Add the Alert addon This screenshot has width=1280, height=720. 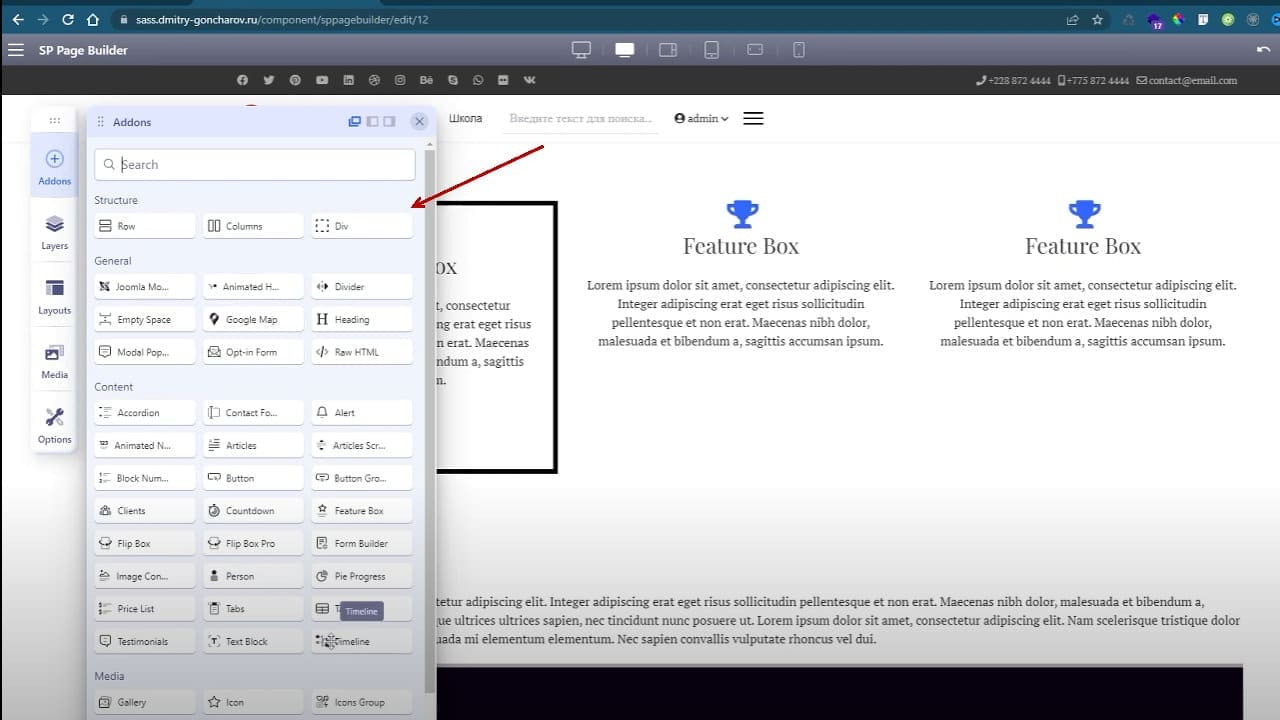pyautogui.click(x=362, y=412)
